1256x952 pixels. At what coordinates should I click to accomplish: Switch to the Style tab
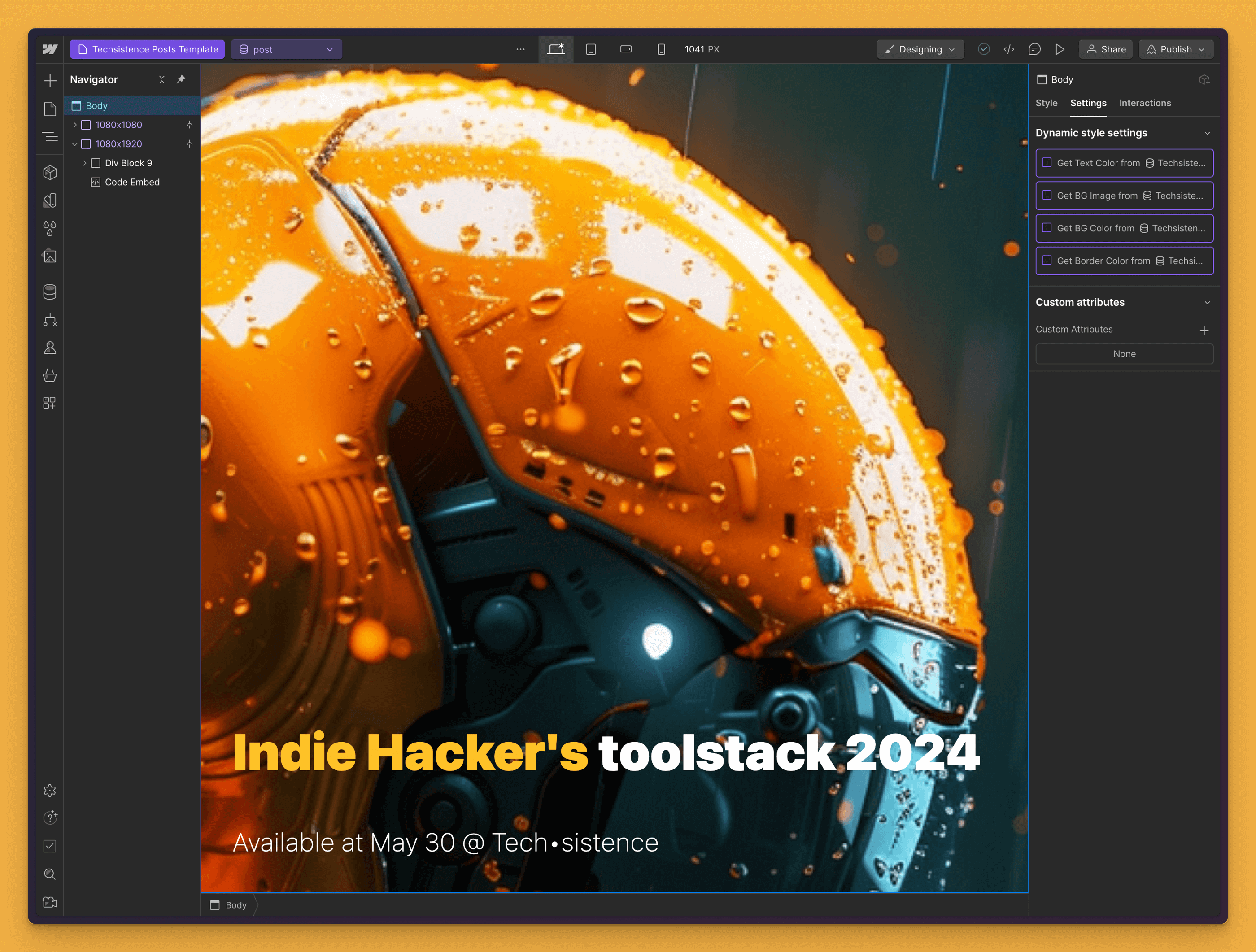(x=1046, y=103)
